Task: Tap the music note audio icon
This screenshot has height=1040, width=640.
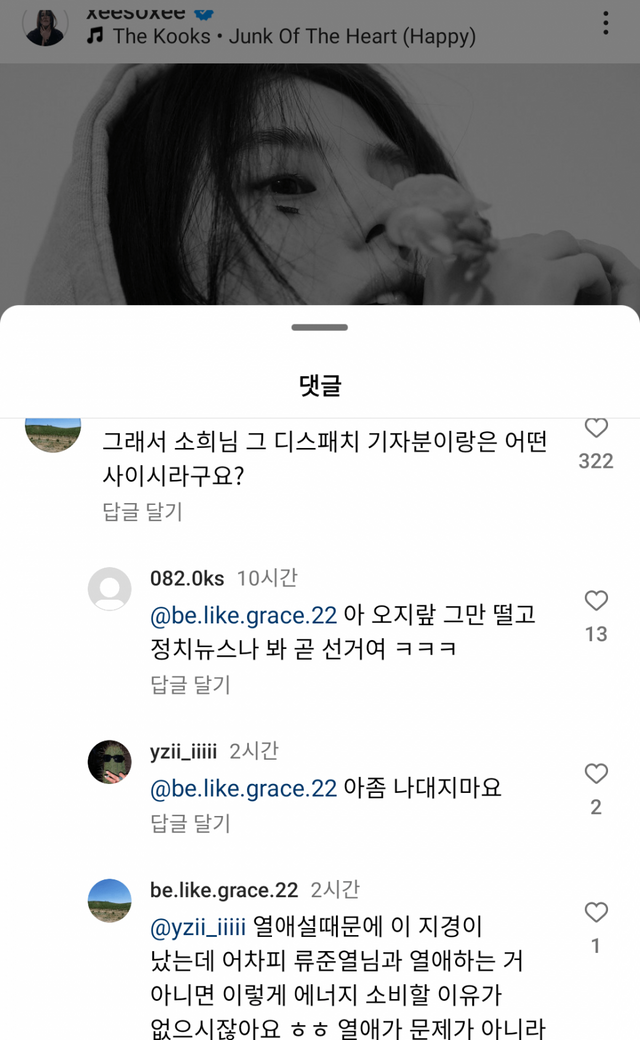Action: [95, 36]
